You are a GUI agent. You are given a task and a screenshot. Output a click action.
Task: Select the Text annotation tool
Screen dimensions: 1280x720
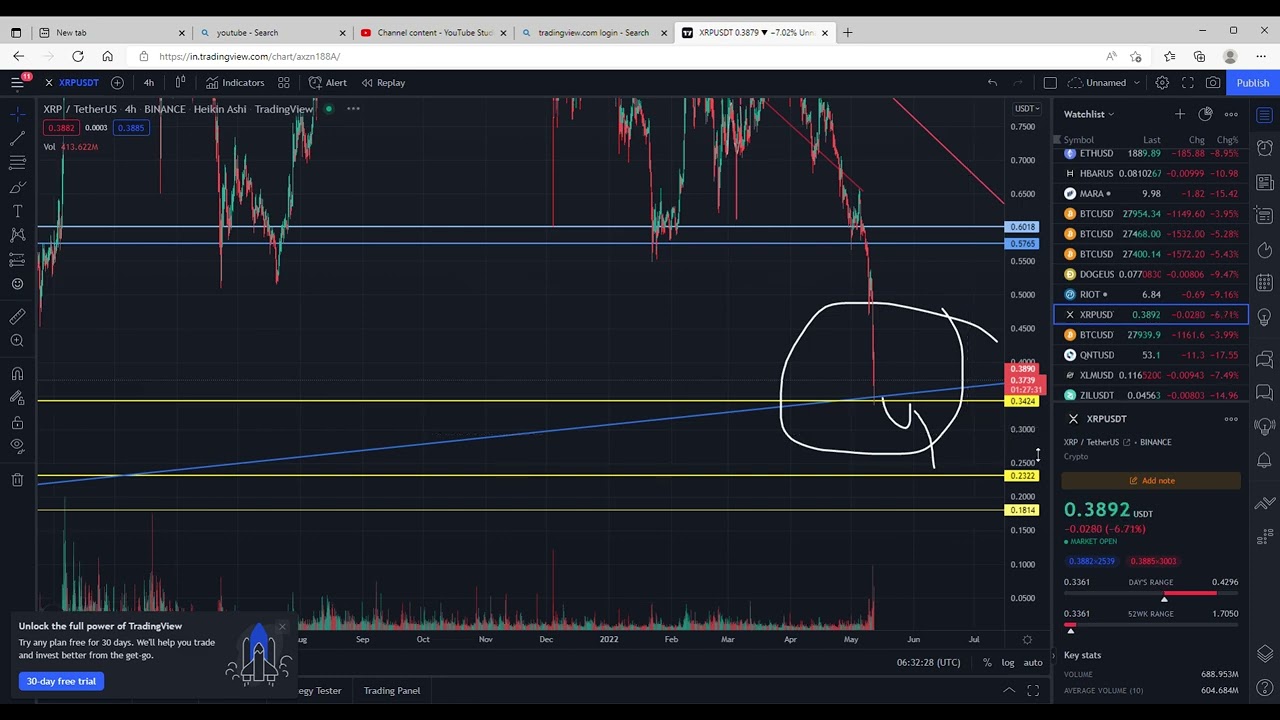point(17,211)
